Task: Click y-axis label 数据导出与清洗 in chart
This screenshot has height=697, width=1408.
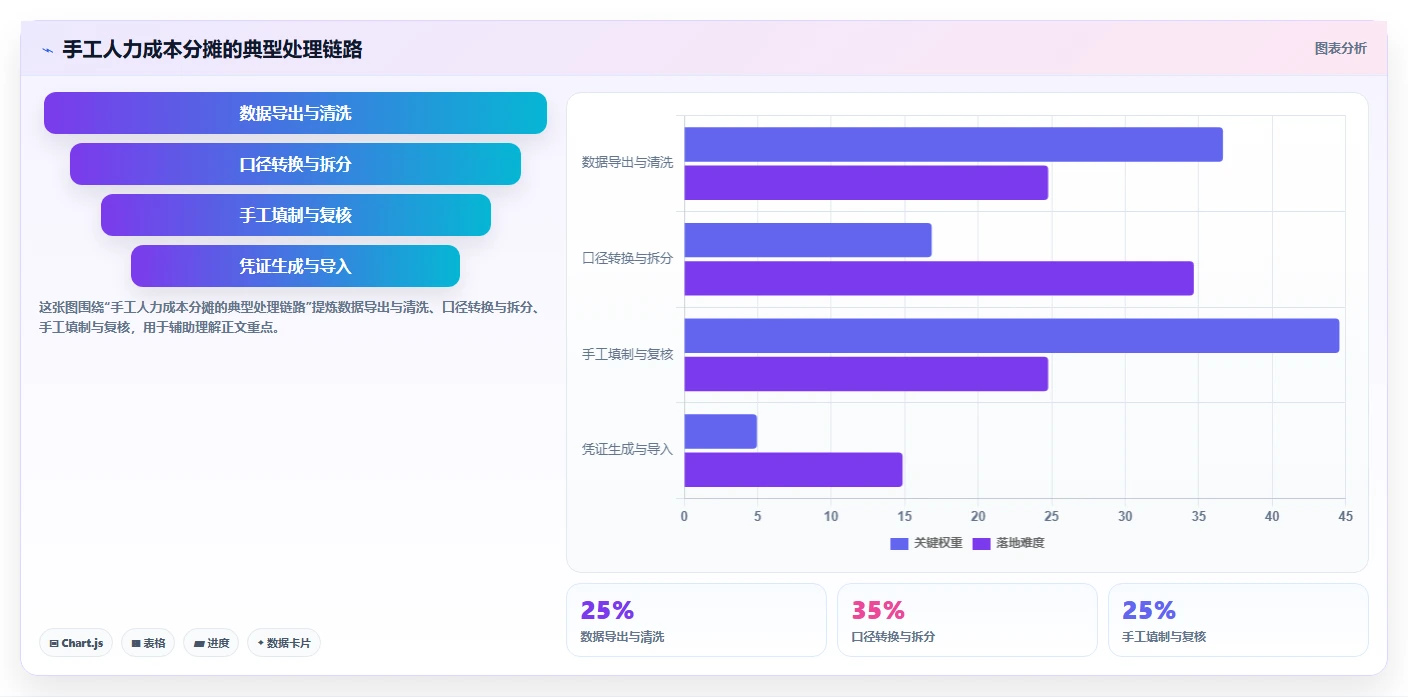Action: [x=628, y=162]
